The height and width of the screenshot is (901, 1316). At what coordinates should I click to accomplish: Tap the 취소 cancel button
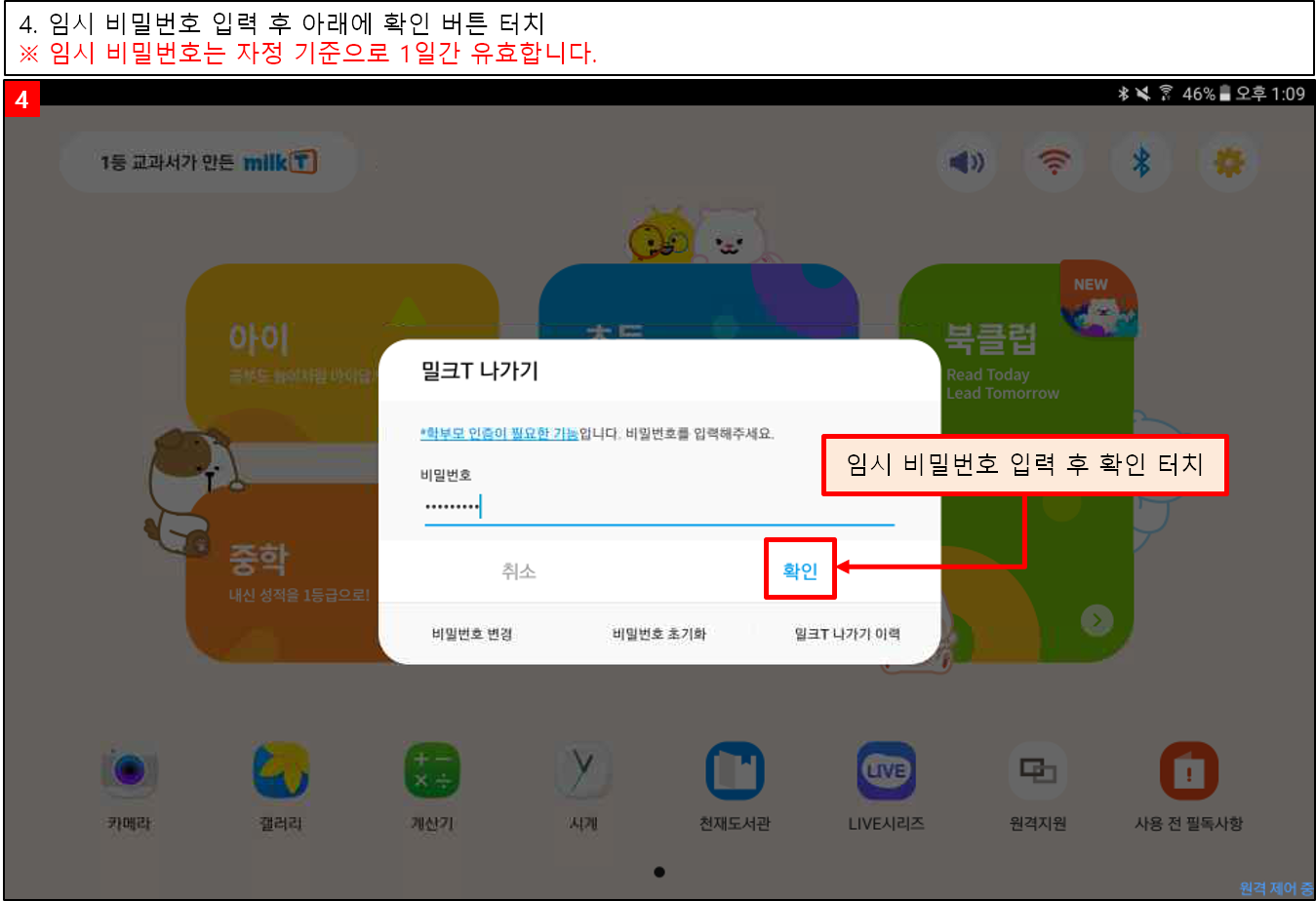click(x=518, y=571)
